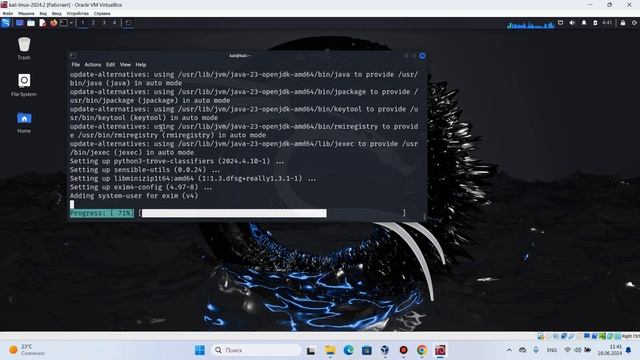Screen dimensions: 640x360
Task: Open the Trash desktop icon
Action: pos(24,48)
